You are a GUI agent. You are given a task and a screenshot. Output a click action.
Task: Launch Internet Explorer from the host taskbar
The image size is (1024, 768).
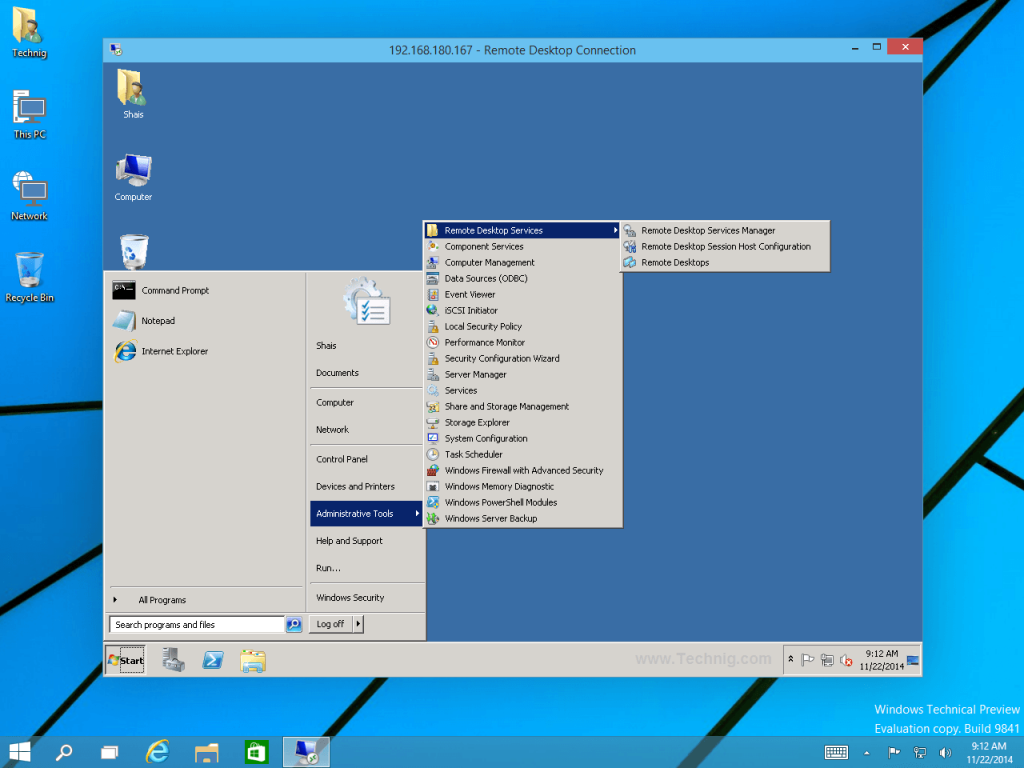(x=157, y=751)
